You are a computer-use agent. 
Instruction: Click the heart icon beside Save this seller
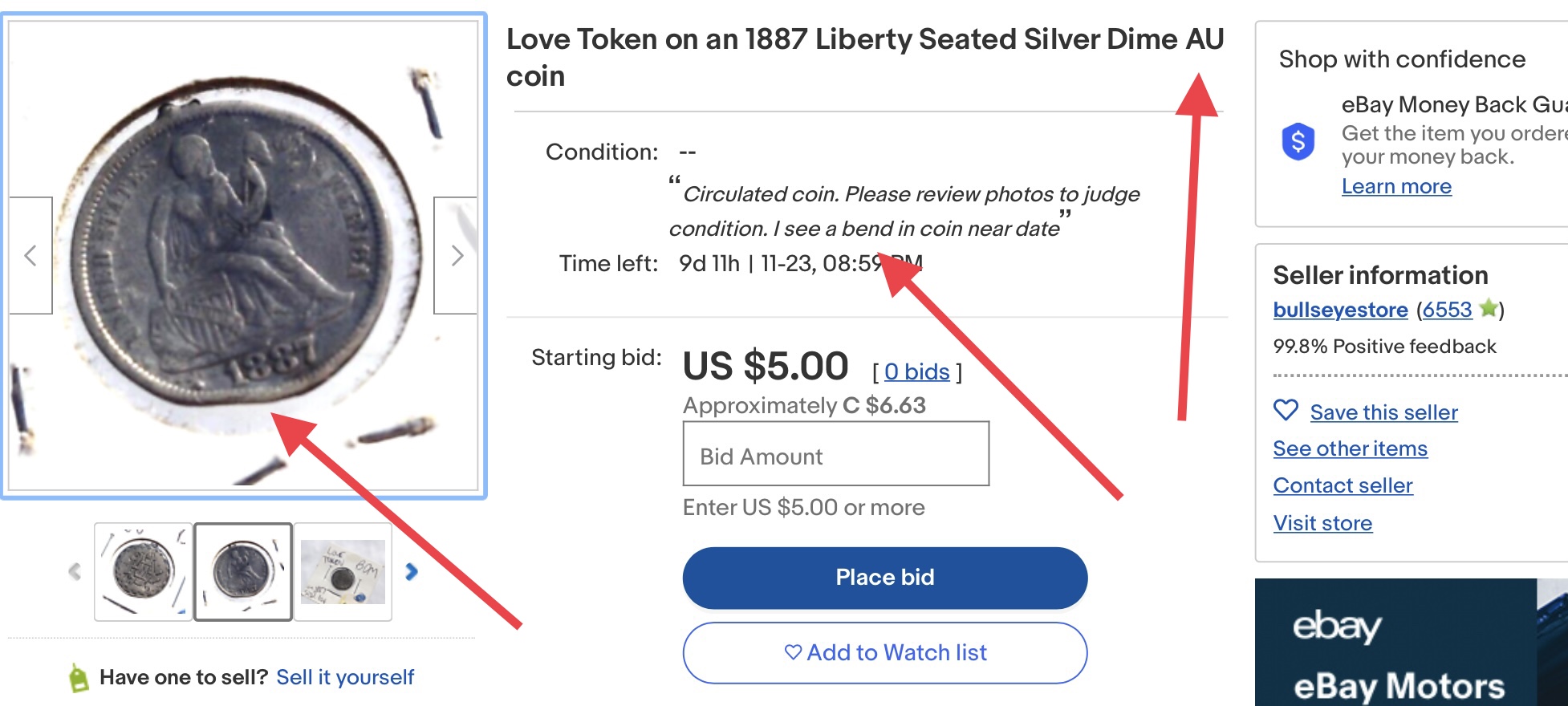(1286, 410)
